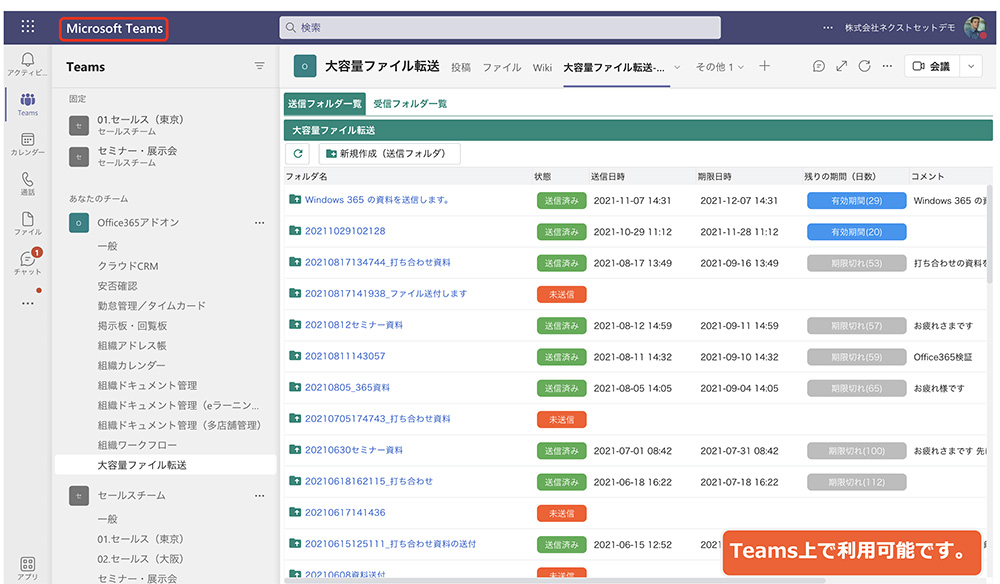Open the クラウドCRM channel
1000x584 pixels.
tap(128, 266)
